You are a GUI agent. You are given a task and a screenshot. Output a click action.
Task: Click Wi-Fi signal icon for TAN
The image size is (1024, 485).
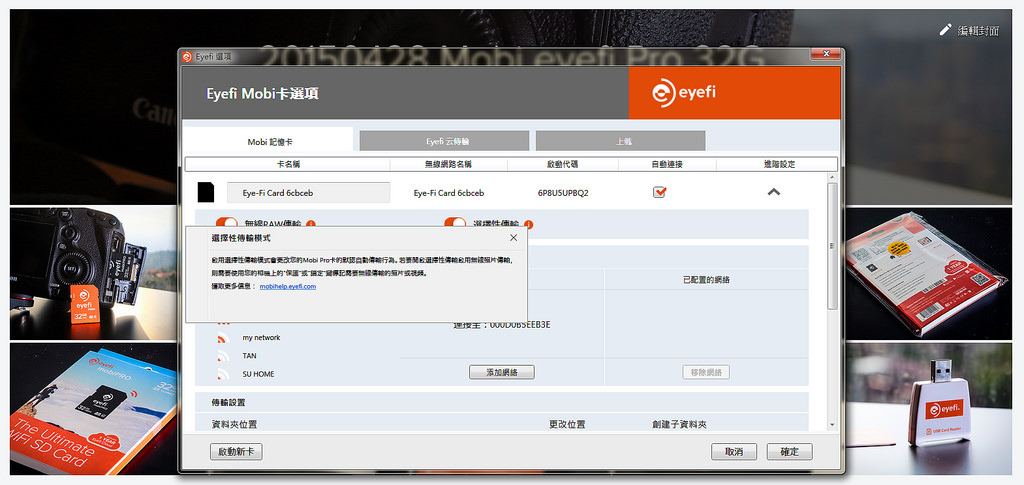click(x=223, y=356)
